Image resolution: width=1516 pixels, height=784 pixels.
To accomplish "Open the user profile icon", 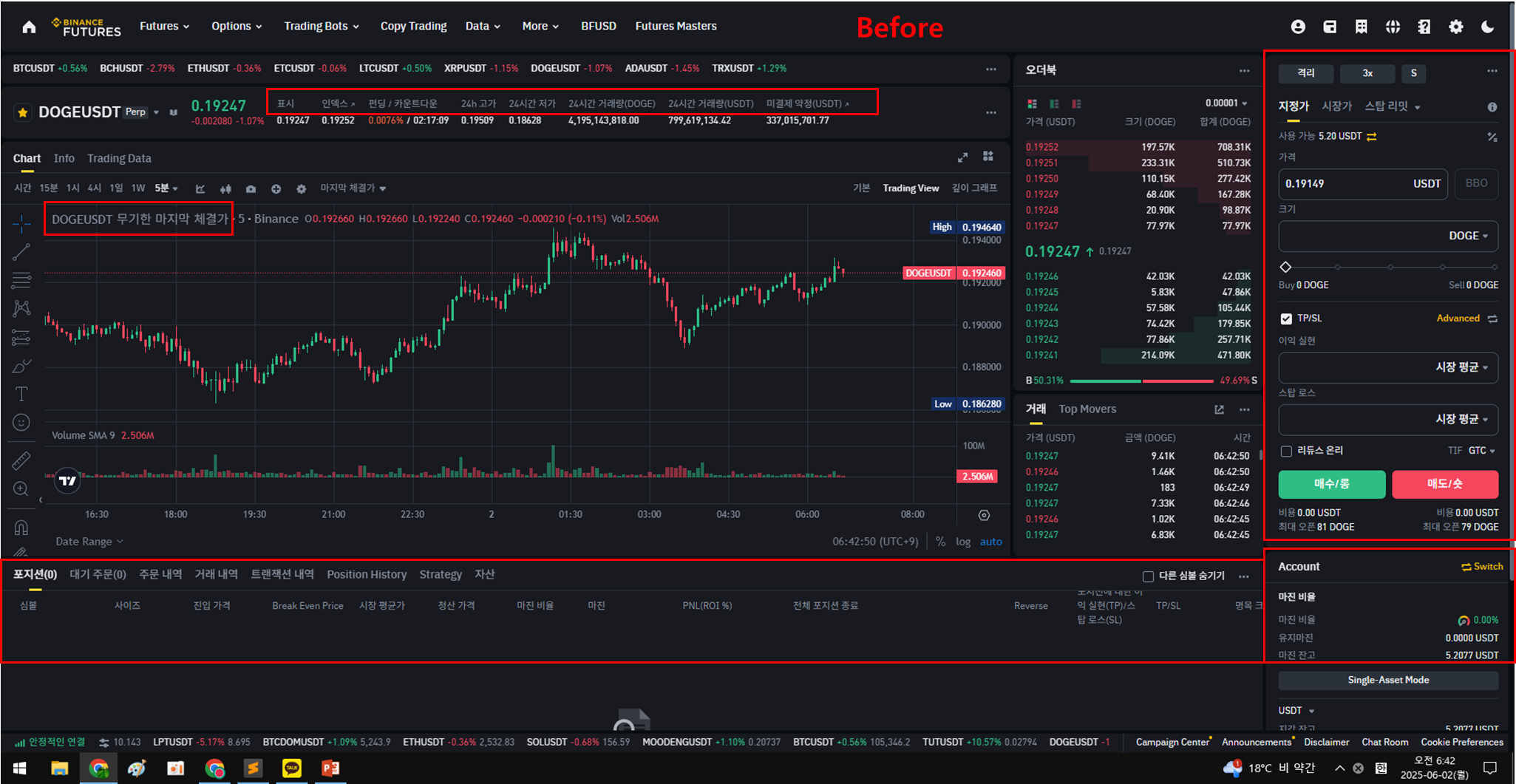I will point(1298,27).
